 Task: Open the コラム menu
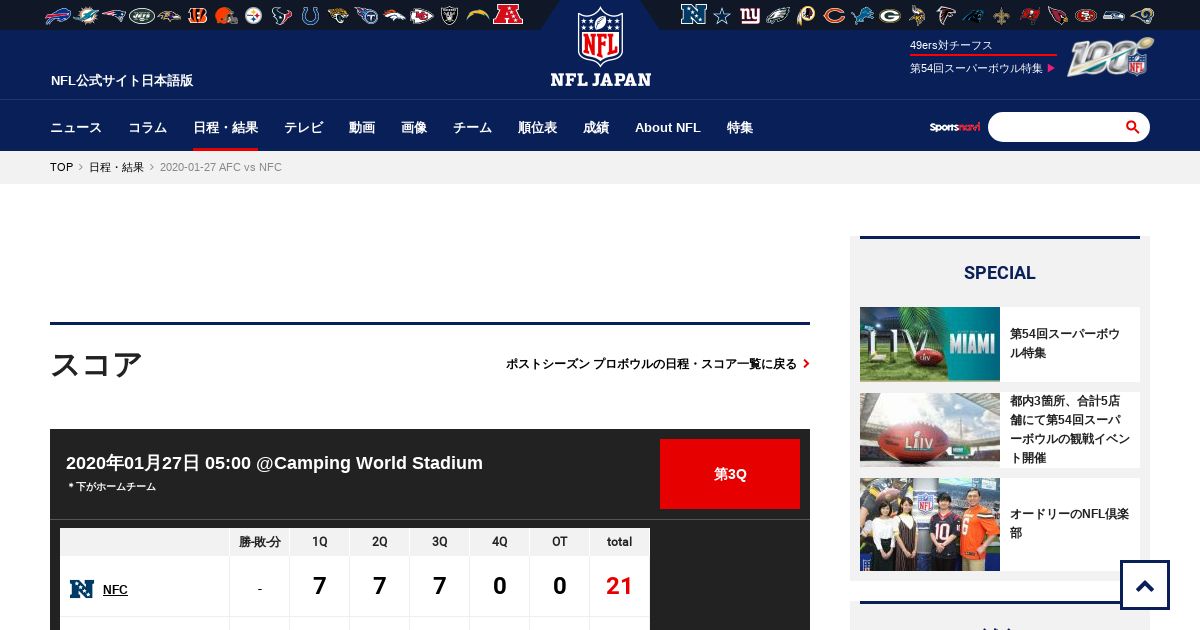click(x=147, y=127)
